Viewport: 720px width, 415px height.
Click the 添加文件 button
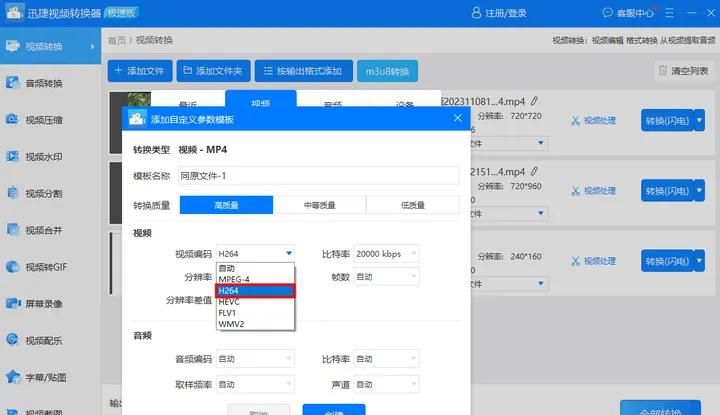click(140, 71)
